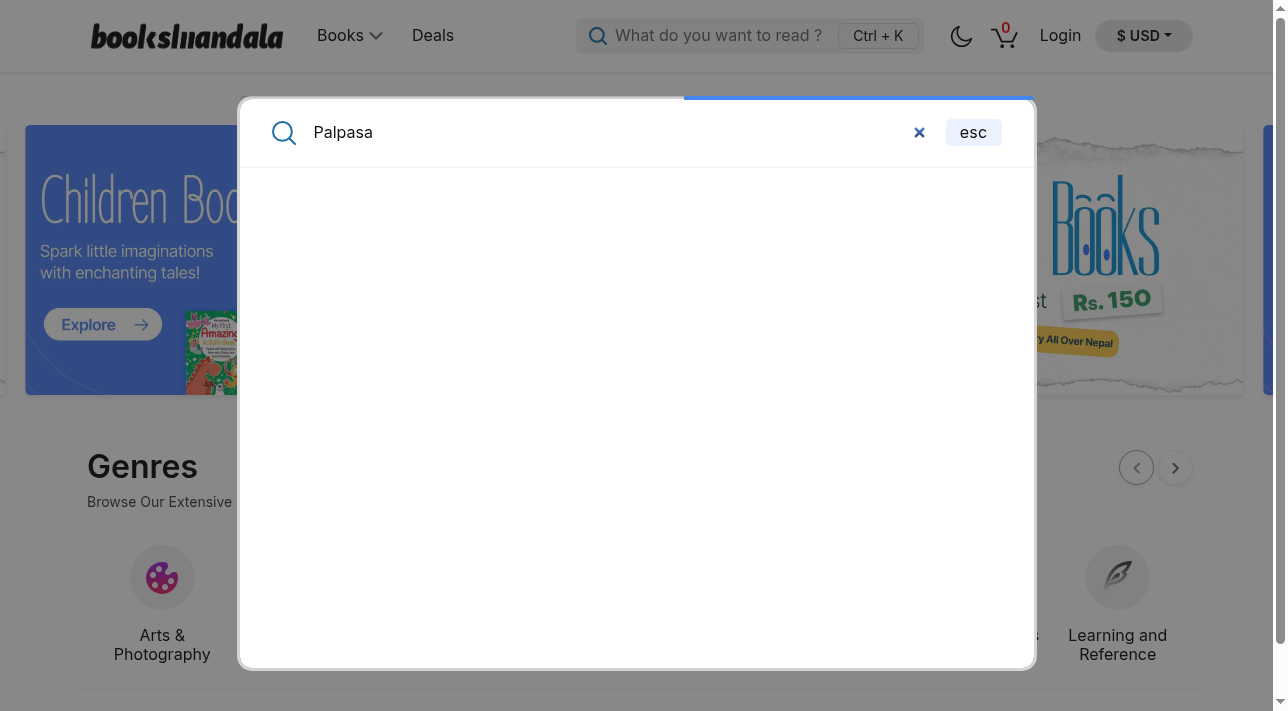
Task: Clear the Palpasa search text
Action: point(919,132)
